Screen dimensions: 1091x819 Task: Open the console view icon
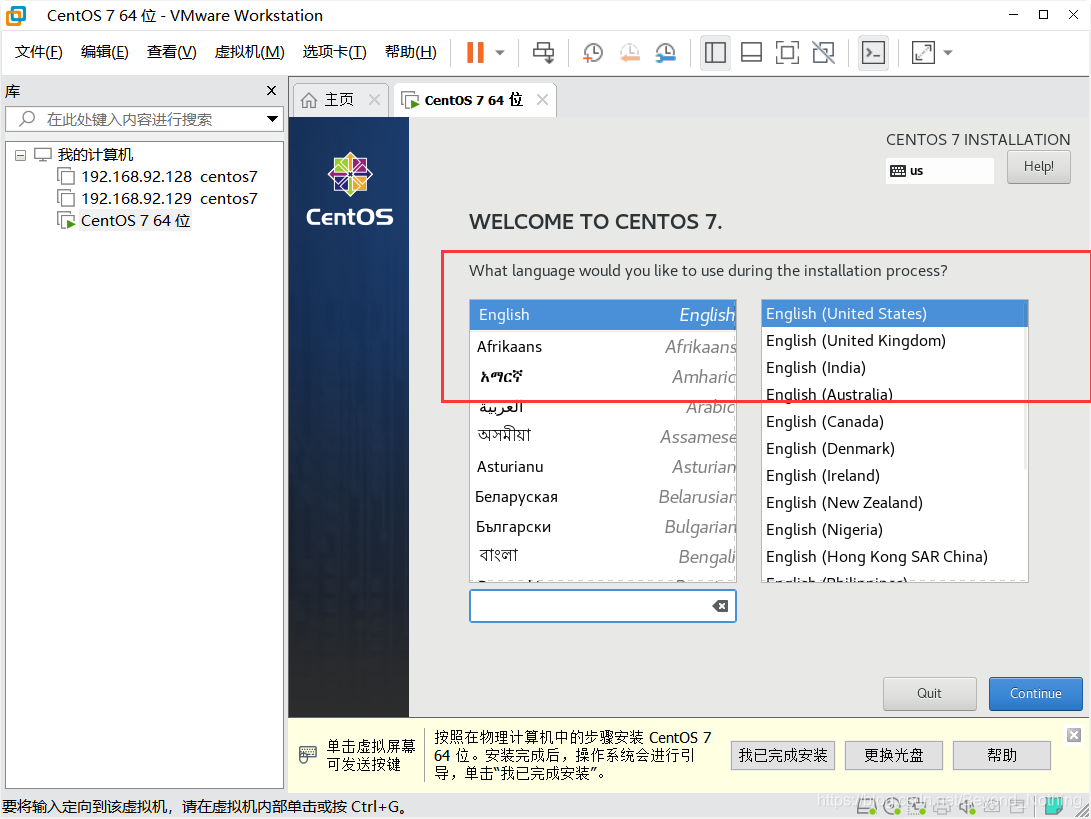pyautogui.click(x=873, y=53)
